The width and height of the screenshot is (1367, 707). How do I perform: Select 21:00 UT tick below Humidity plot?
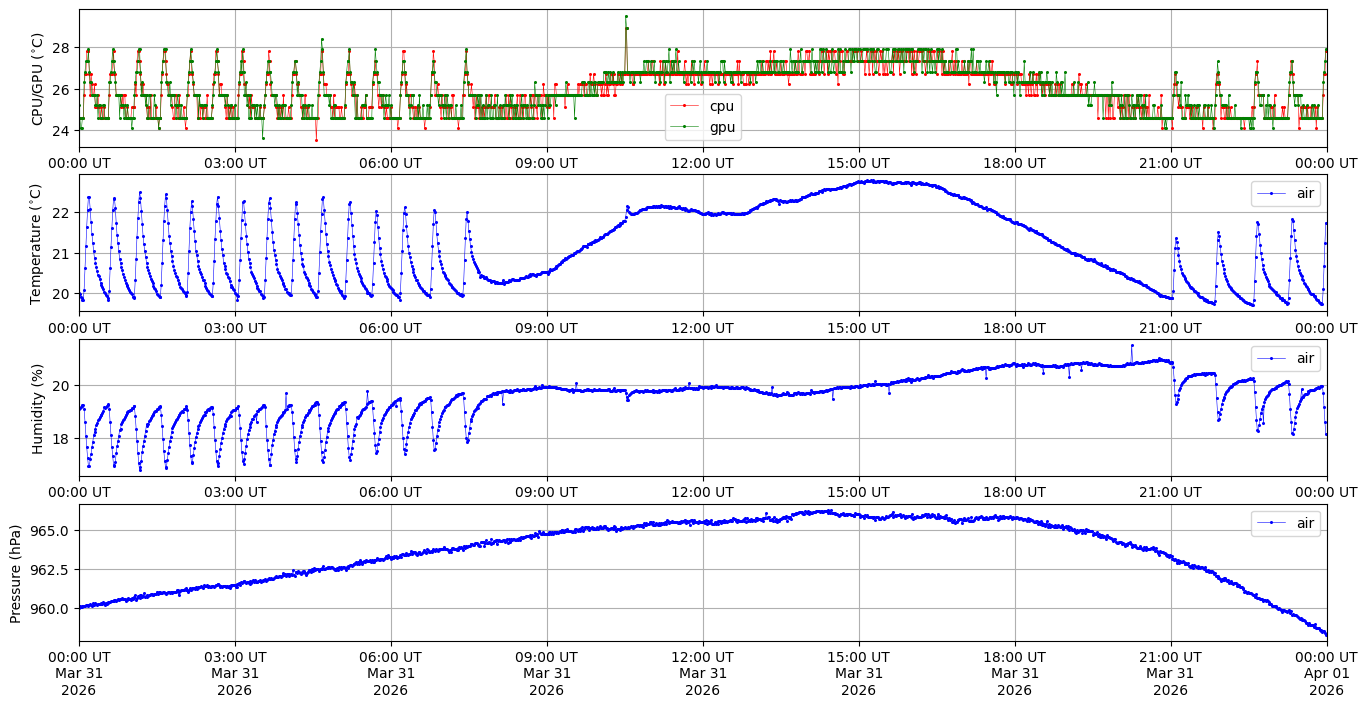click(1170, 492)
